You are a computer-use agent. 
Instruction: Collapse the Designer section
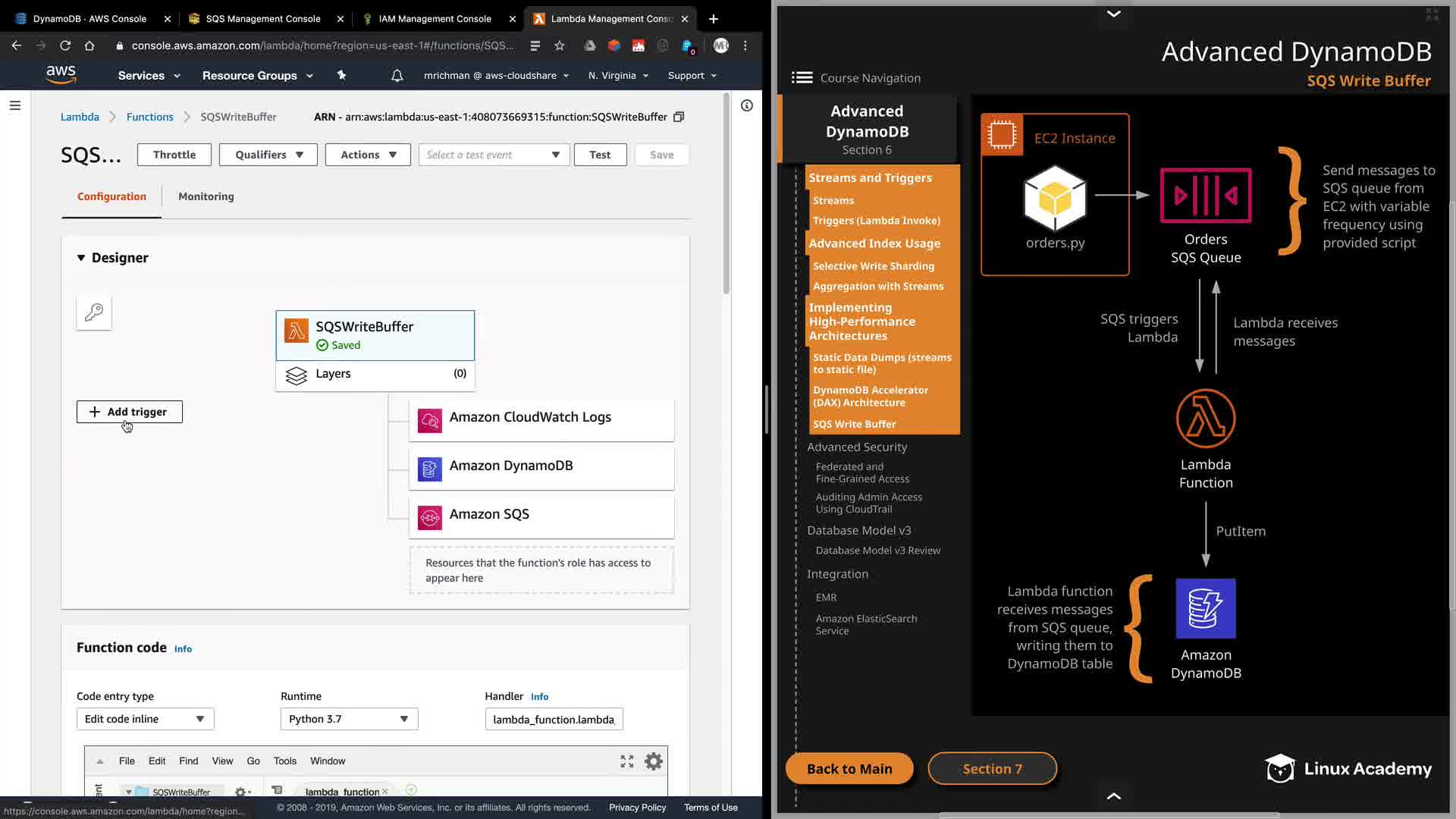point(81,258)
